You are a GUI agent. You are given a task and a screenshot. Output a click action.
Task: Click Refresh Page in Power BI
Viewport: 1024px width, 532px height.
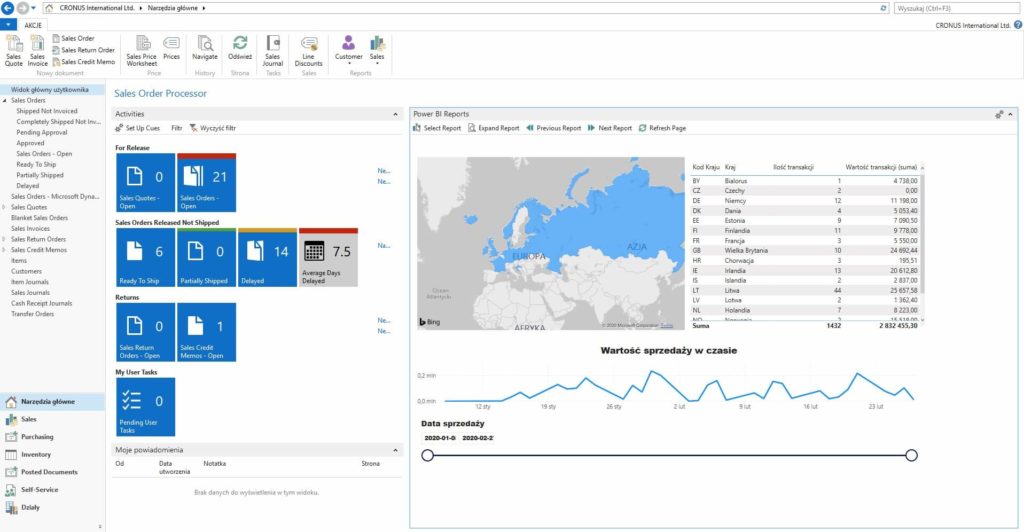pos(662,129)
